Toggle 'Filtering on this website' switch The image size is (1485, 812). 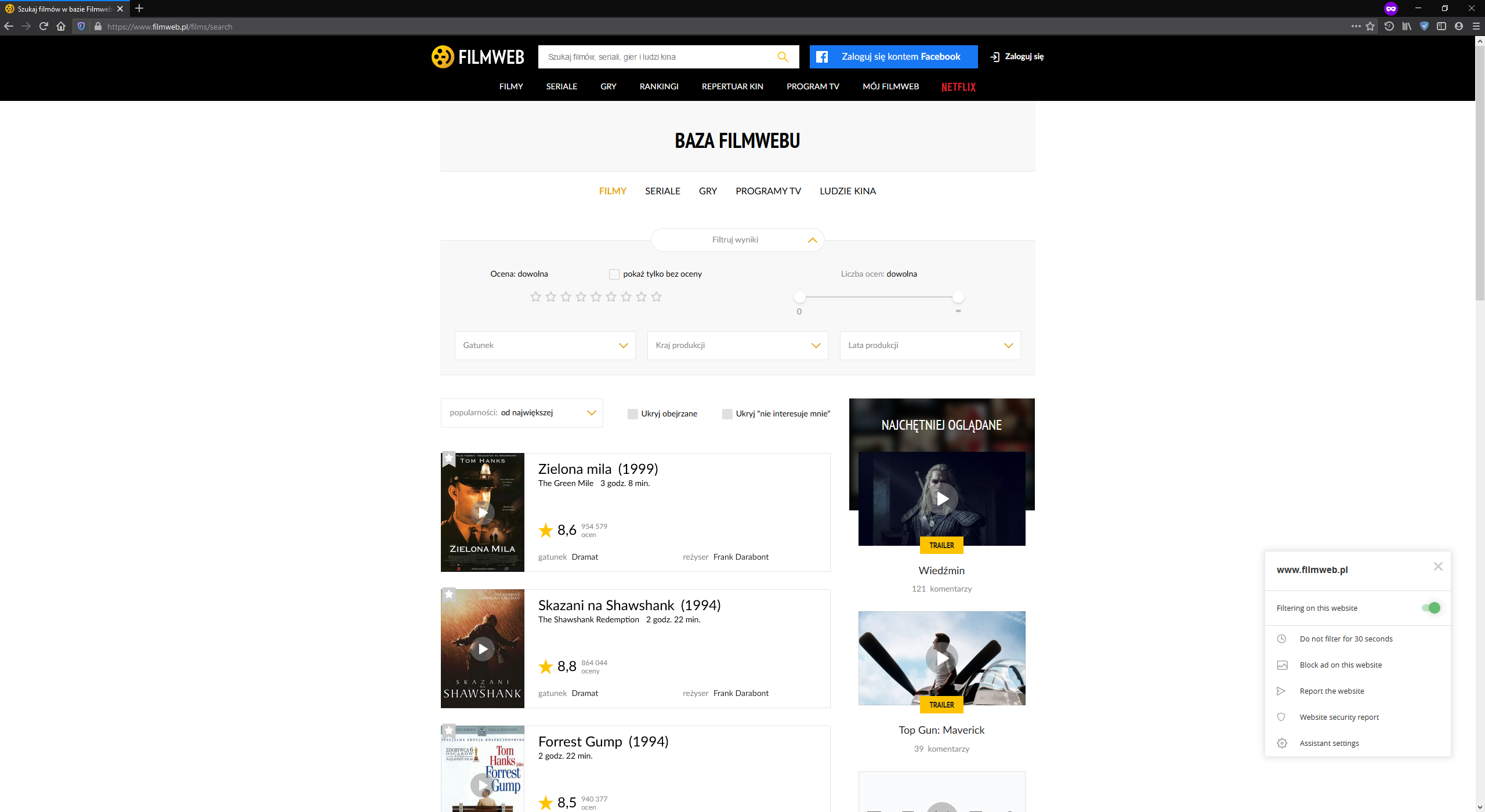coord(1430,608)
